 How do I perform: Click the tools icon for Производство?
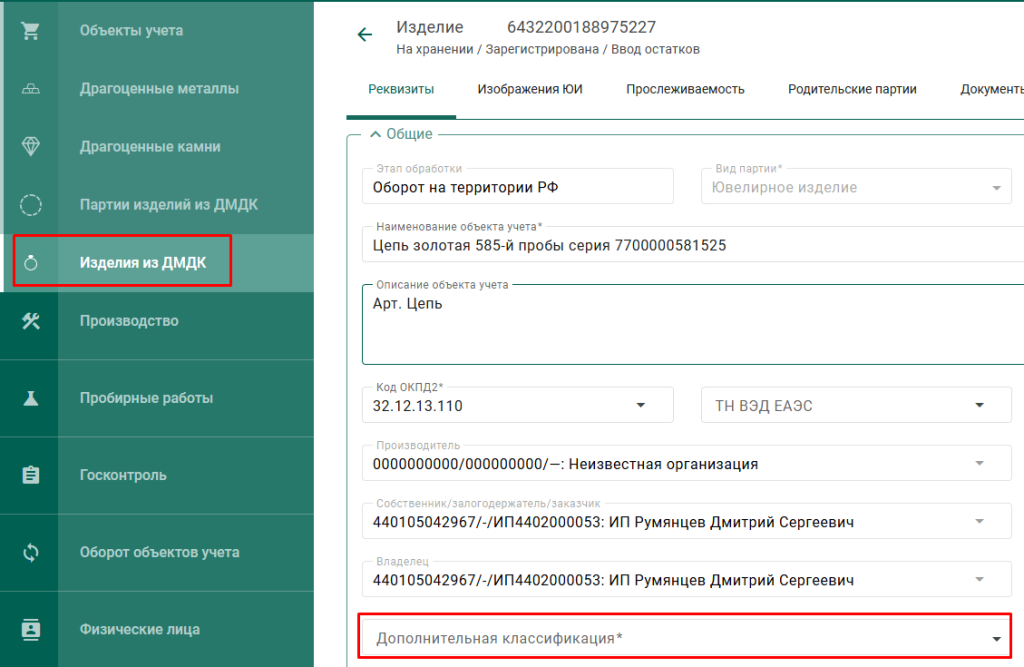pyautogui.click(x=30, y=321)
